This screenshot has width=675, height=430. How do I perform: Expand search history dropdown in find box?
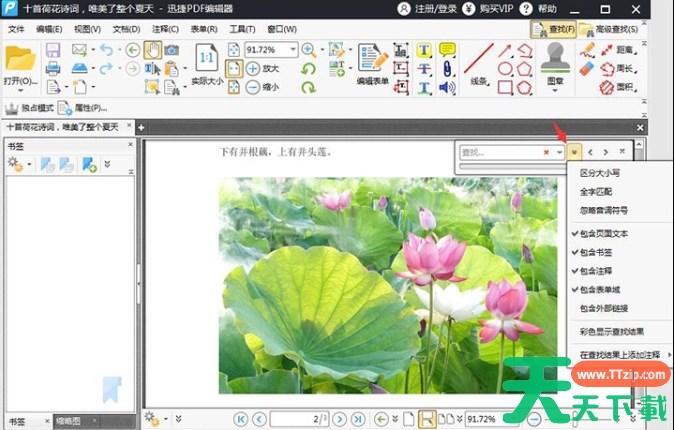click(x=559, y=152)
